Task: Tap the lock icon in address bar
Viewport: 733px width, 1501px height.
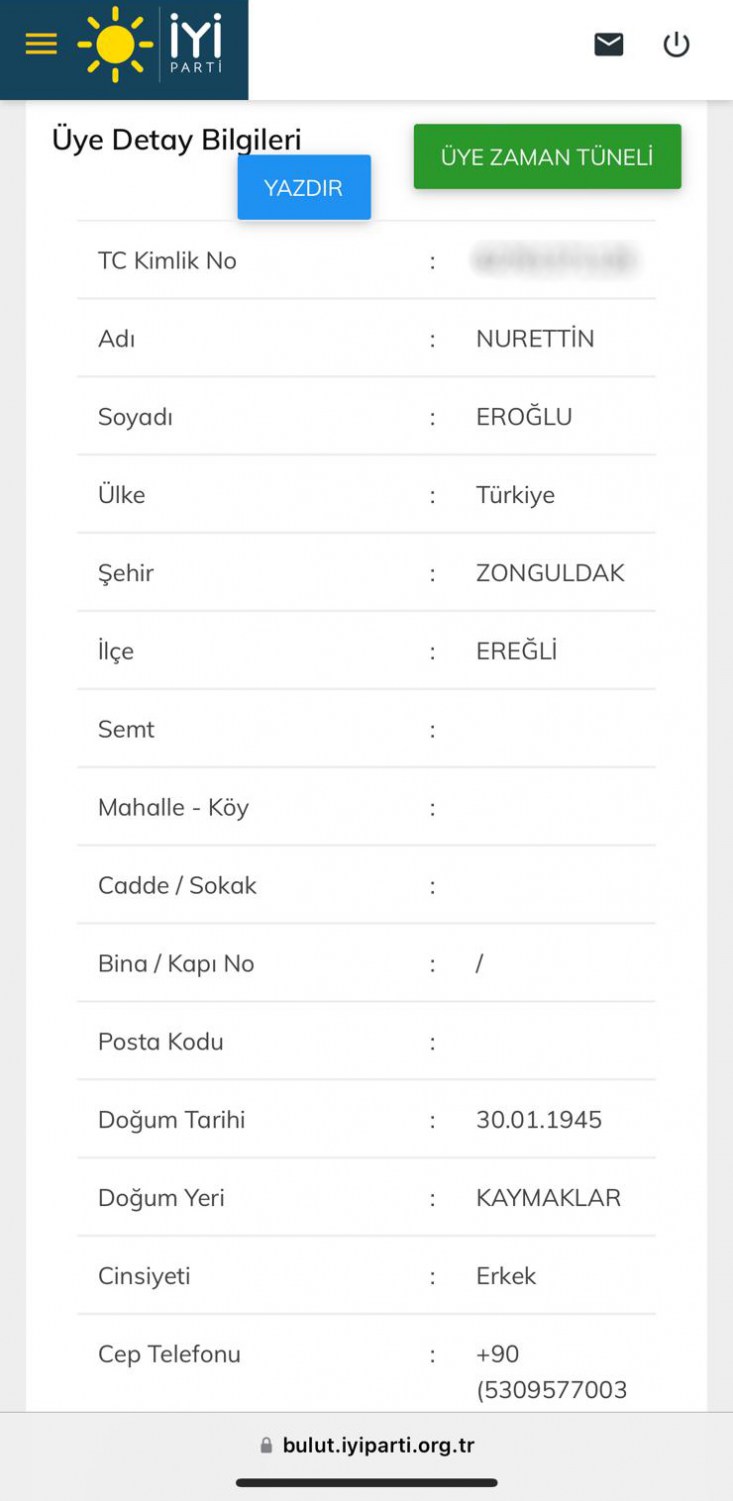Action: point(266,1445)
